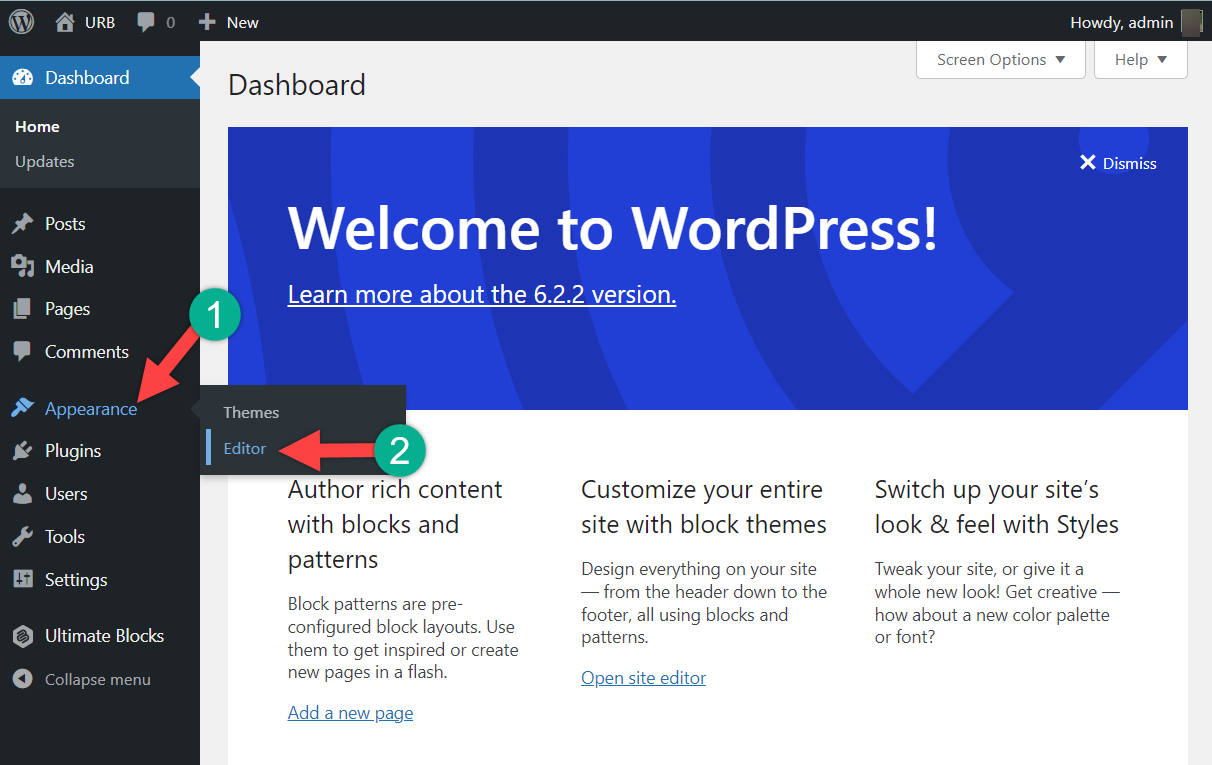Click the Block patterns are pre-configured paragraph
Viewport: 1212px width, 765px height.
pos(403,638)
